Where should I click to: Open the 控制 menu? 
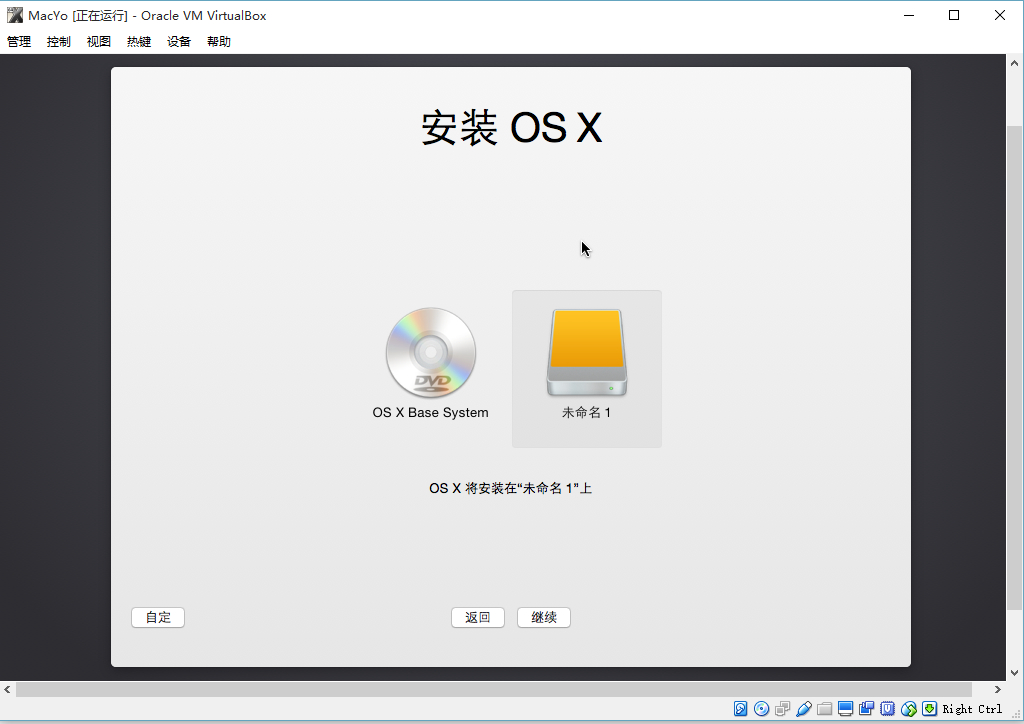[59, 41]
